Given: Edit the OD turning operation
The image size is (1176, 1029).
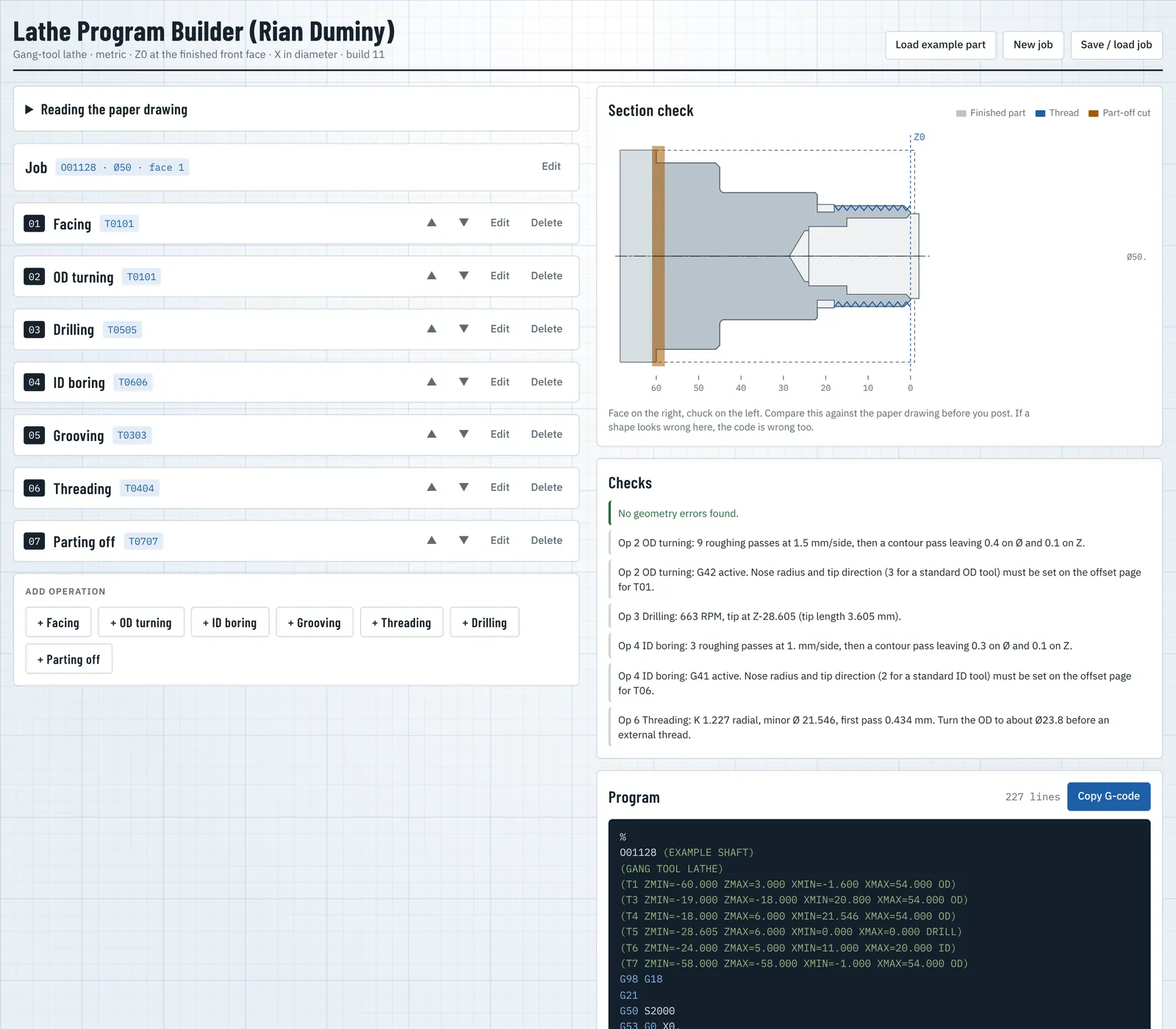Looking at the screenshot, I should point(500,276).
